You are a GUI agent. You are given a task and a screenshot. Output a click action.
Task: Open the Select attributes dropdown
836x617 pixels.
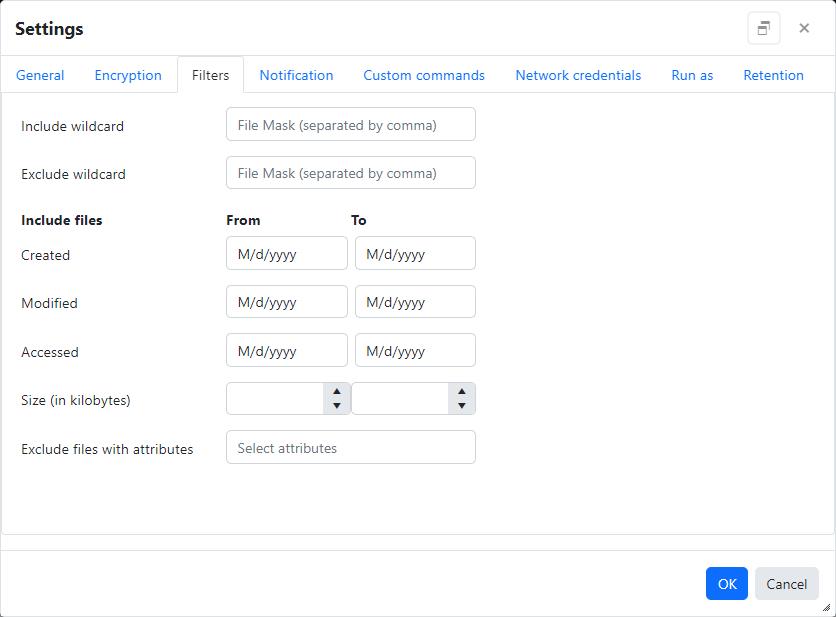point(351,447)
